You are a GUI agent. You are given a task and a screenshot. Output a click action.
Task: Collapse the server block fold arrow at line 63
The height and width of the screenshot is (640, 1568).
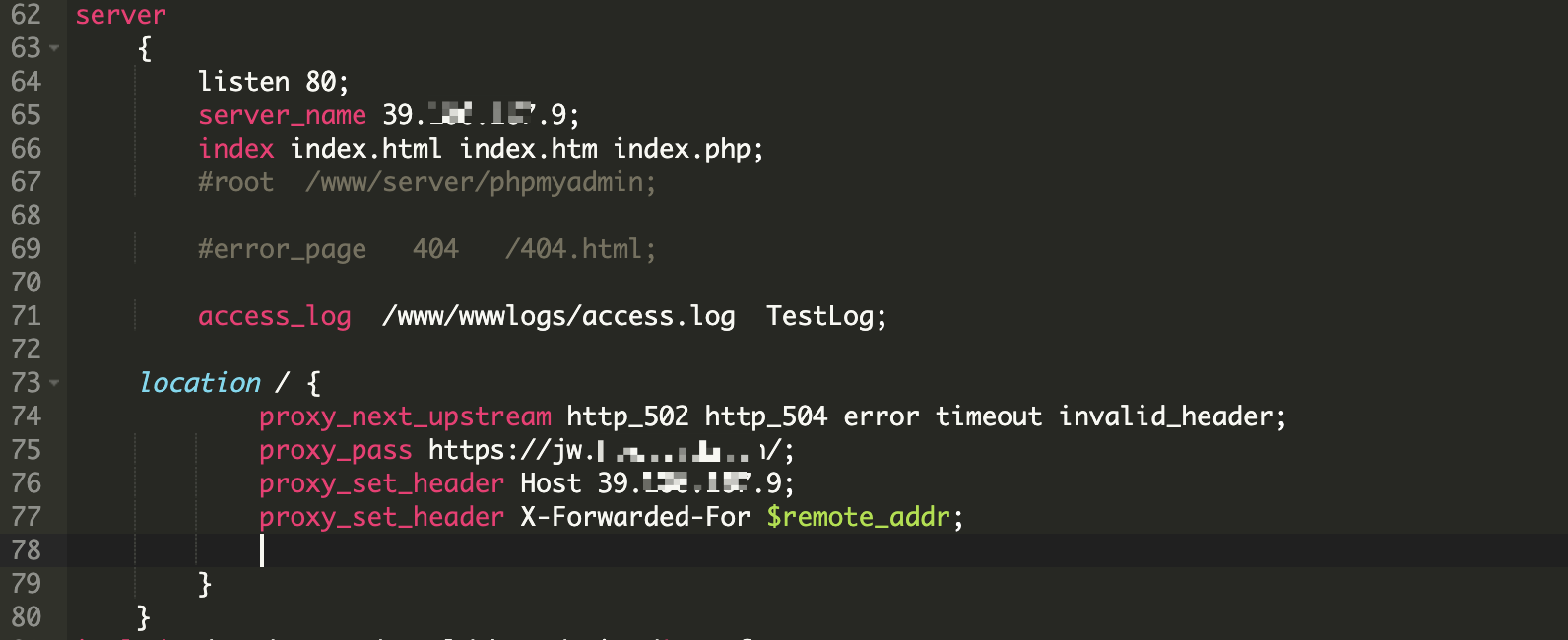54,48
